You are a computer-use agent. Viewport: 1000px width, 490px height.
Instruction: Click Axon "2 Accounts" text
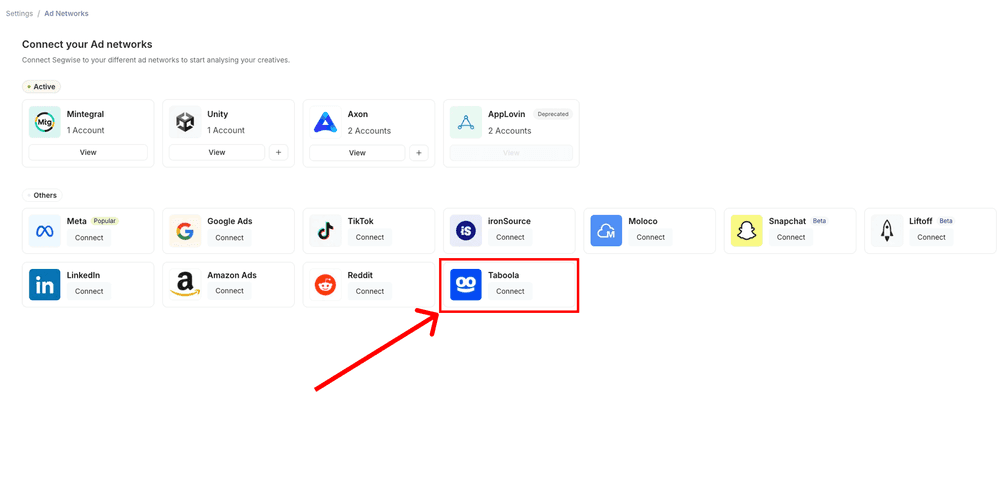point(369,131)
